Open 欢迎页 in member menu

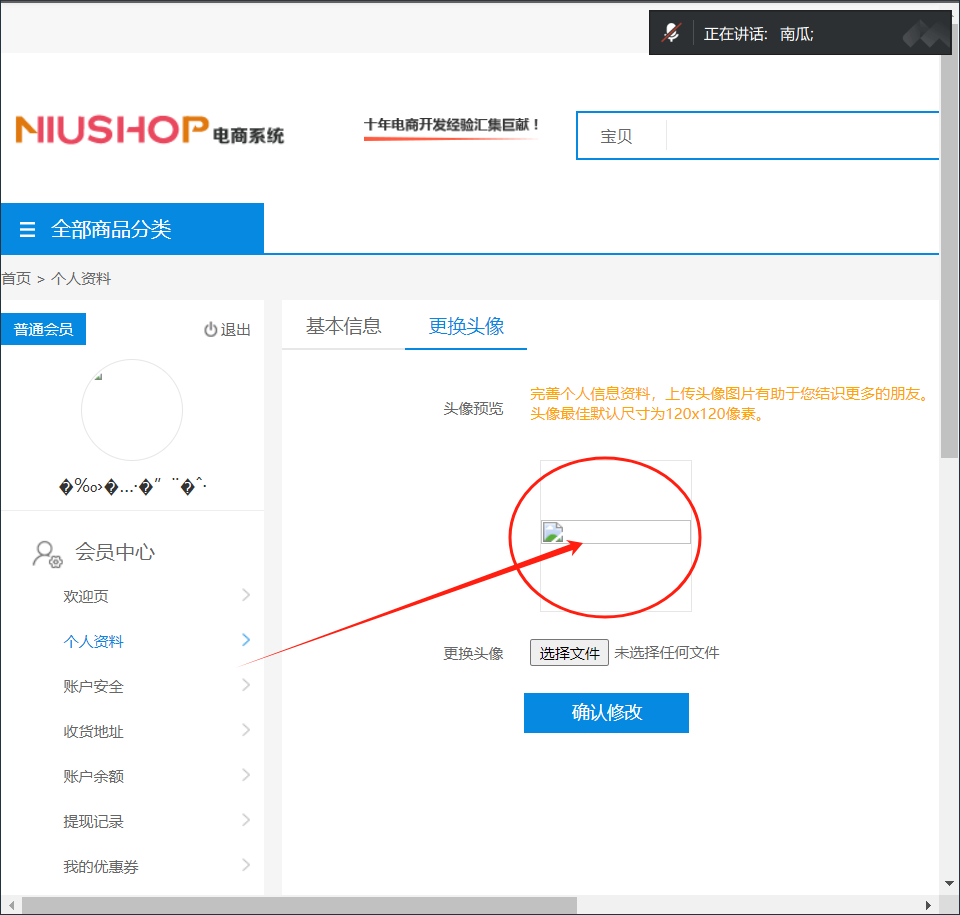point(86,596)
